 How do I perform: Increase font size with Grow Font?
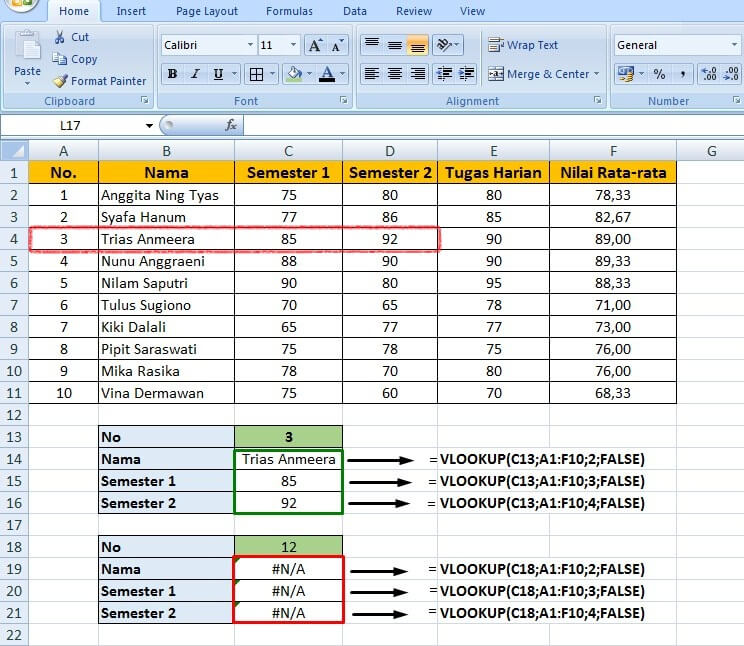[315, 46]
